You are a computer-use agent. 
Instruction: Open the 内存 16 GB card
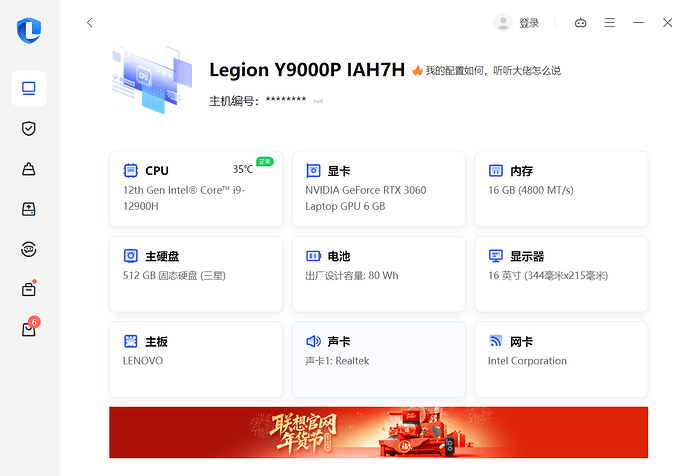(561, 189)
